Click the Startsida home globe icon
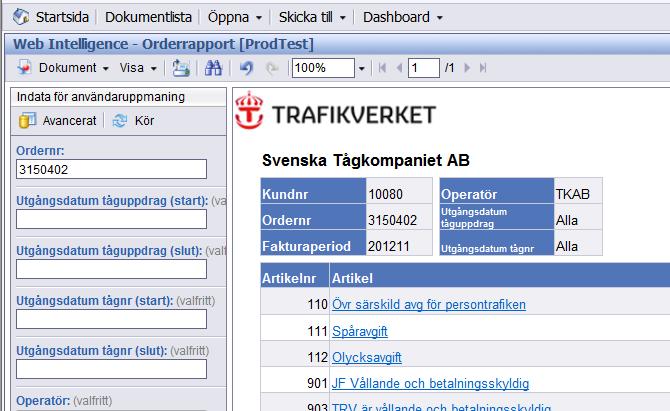The width and height of the screenshot is (670, 411). [x=21, y=17]
